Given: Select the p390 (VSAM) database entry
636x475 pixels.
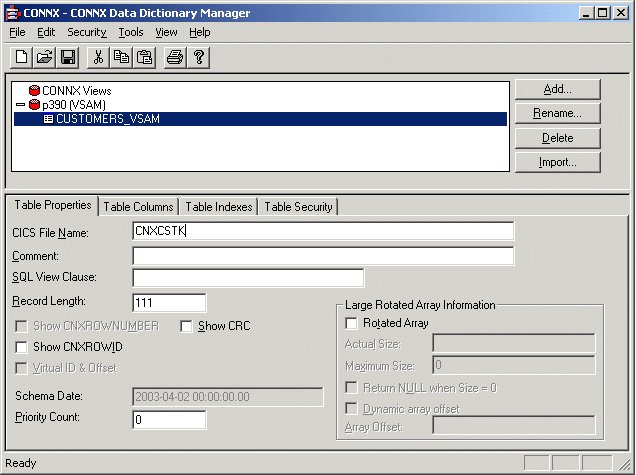Looking at the screenshot, I should click(74, 105).
